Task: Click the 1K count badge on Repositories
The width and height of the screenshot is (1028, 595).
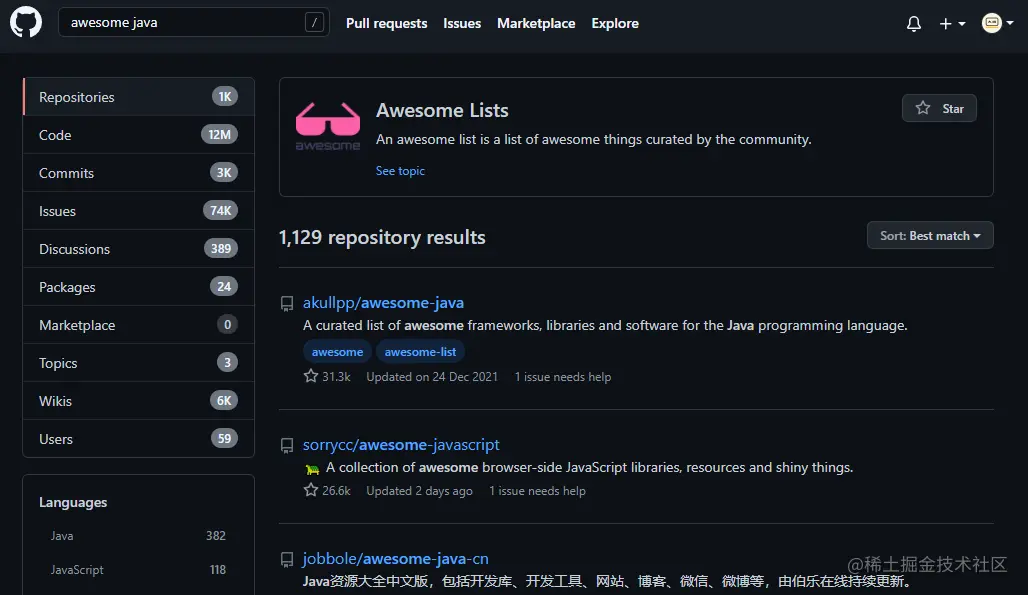Action: (225, 97)
